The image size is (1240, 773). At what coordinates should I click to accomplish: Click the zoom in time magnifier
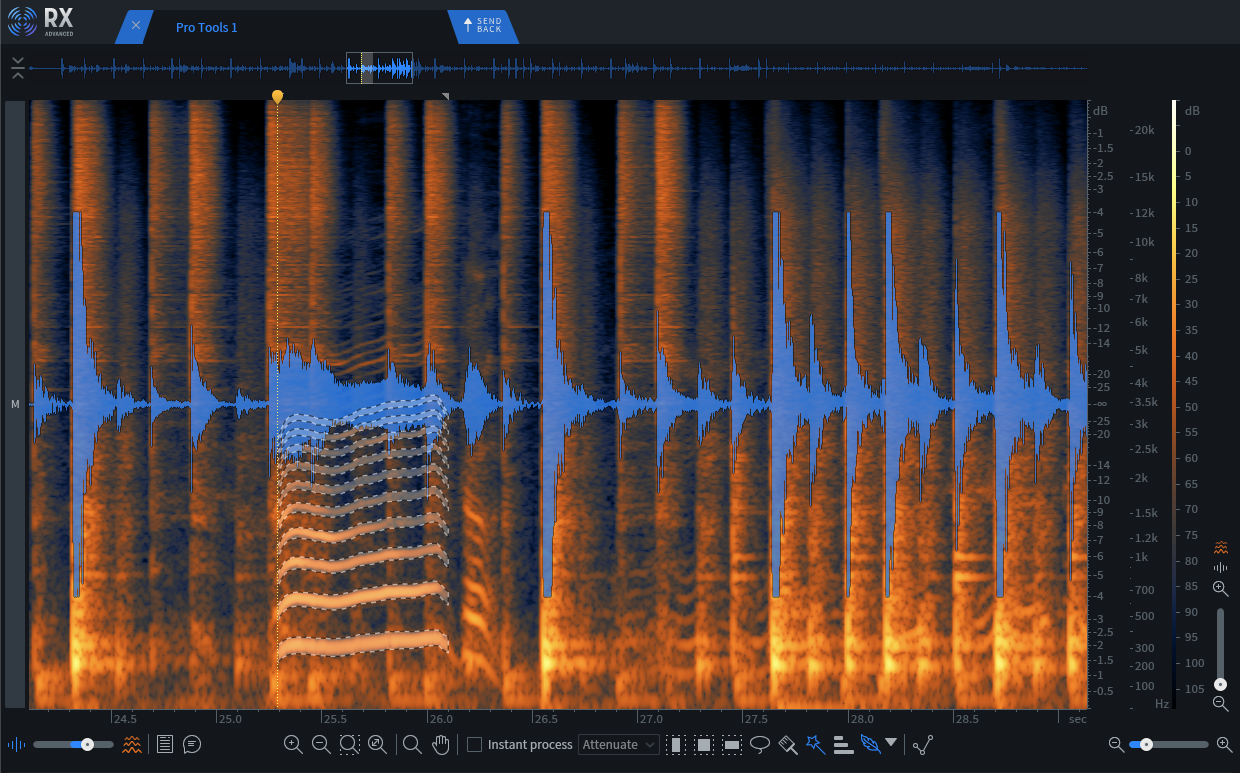coord(293,744)
